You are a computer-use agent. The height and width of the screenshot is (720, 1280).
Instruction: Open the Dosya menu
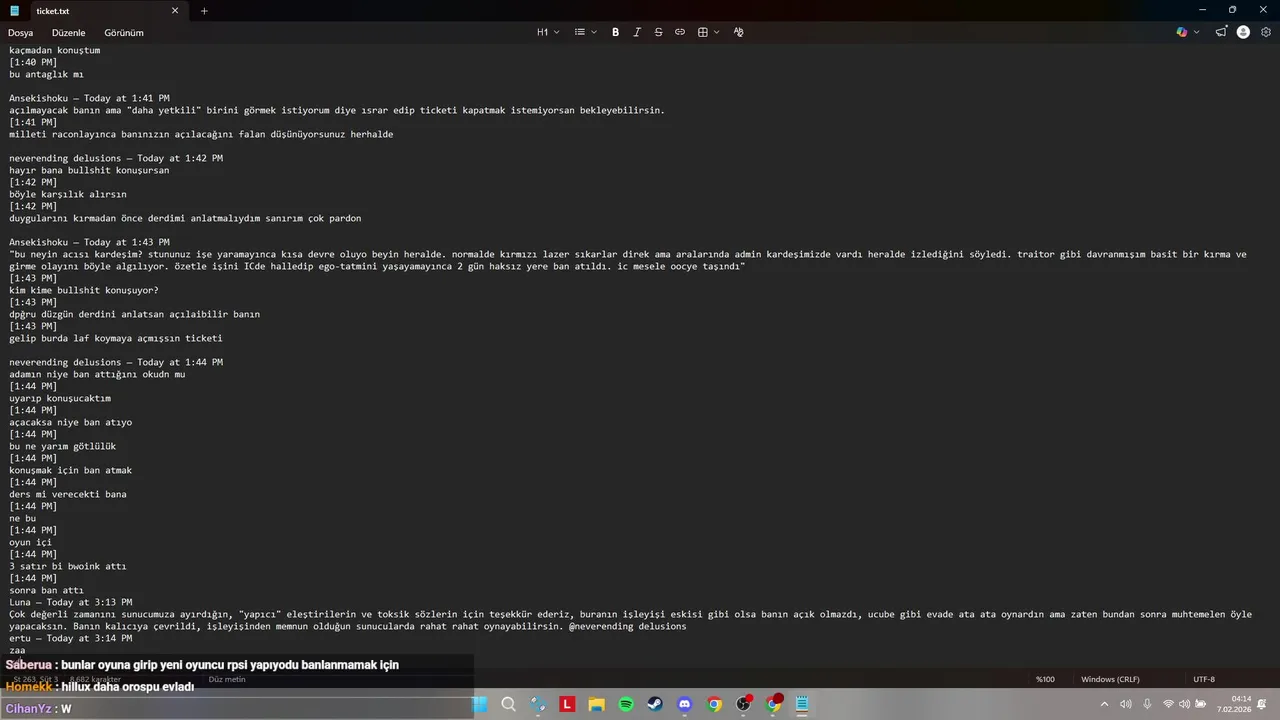pos(21,32)
